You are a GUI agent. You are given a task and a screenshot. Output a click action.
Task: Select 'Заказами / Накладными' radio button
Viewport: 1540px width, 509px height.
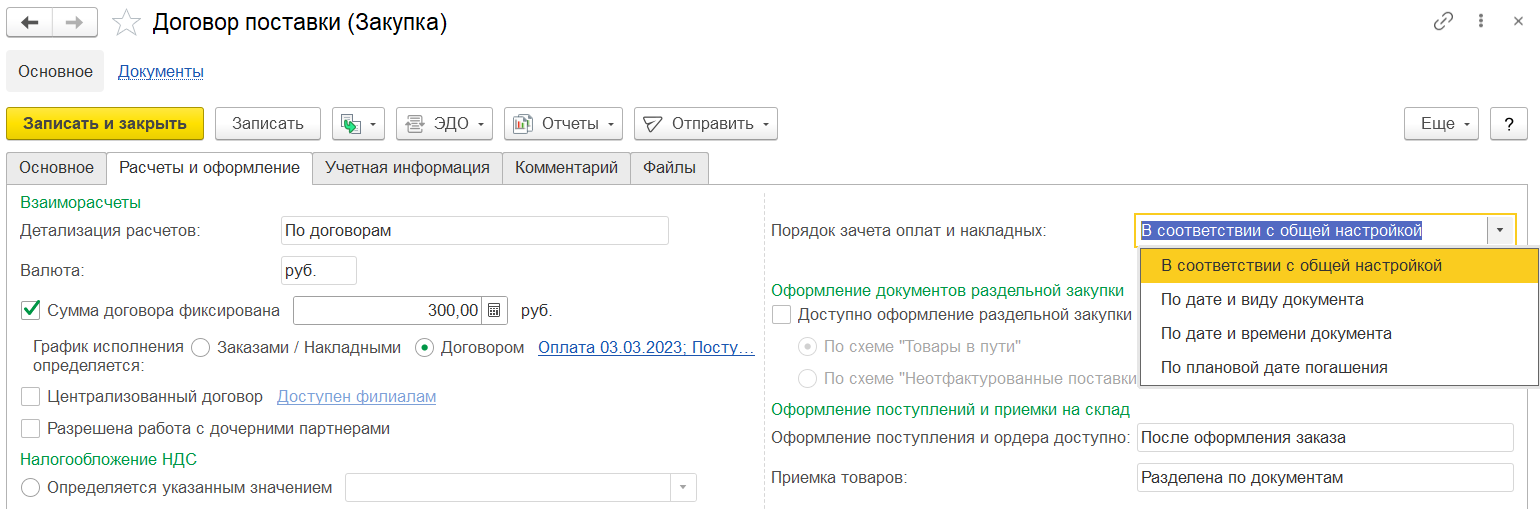(x=200, y=348)
